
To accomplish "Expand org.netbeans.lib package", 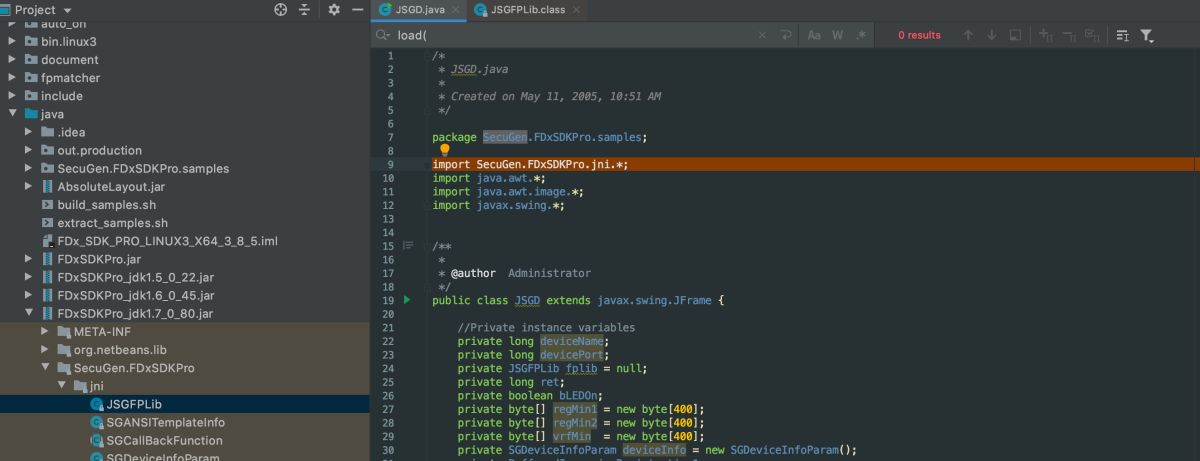I will coord(44,349).
